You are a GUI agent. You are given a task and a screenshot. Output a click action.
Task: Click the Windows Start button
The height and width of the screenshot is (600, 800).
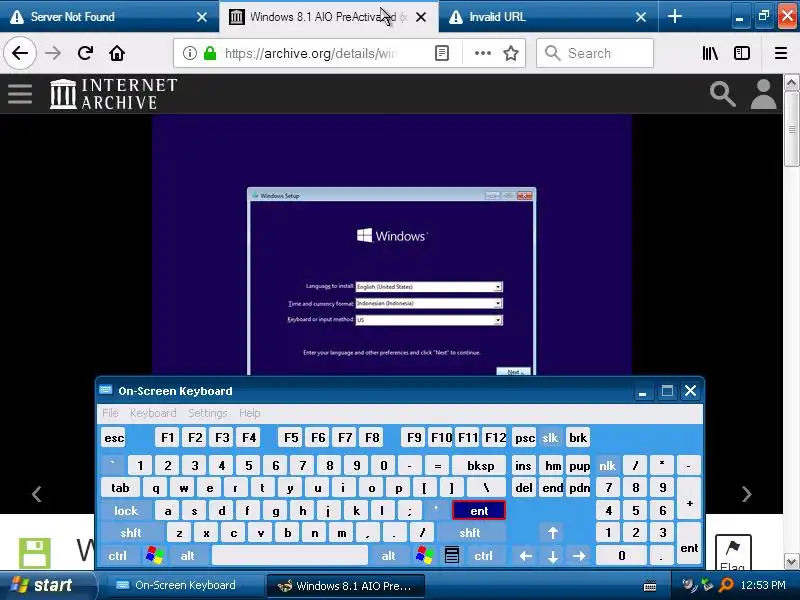[x=47, y=585]
